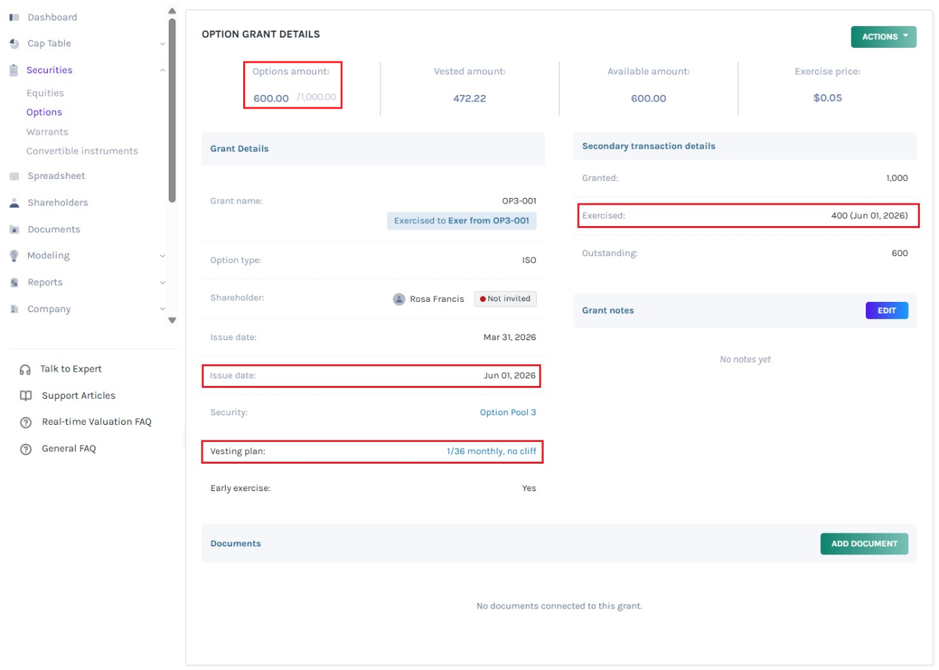This screenshot has width=939, height=670.
Task: Open the General FAQ link
Action: point(69,448)
